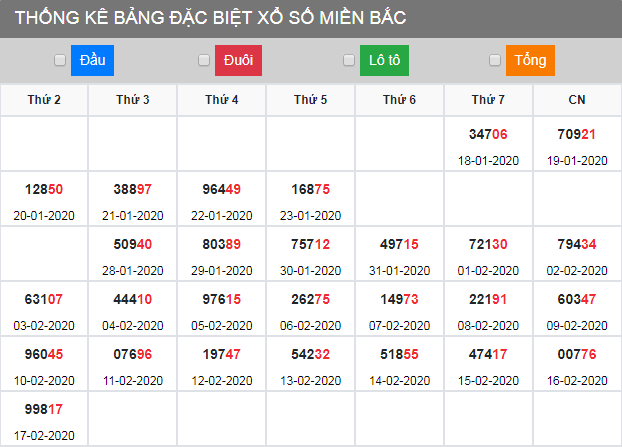This screenshot has width=622, height=447.
Task: Click the CN column header
Action: coord(577,100)
